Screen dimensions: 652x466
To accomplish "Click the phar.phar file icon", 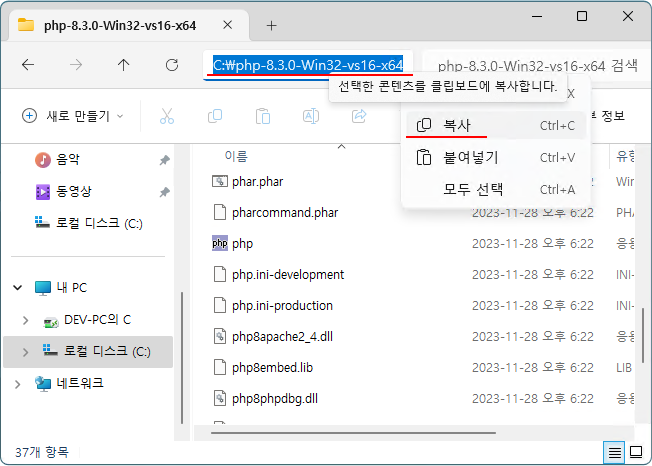I will click(220, 181).
